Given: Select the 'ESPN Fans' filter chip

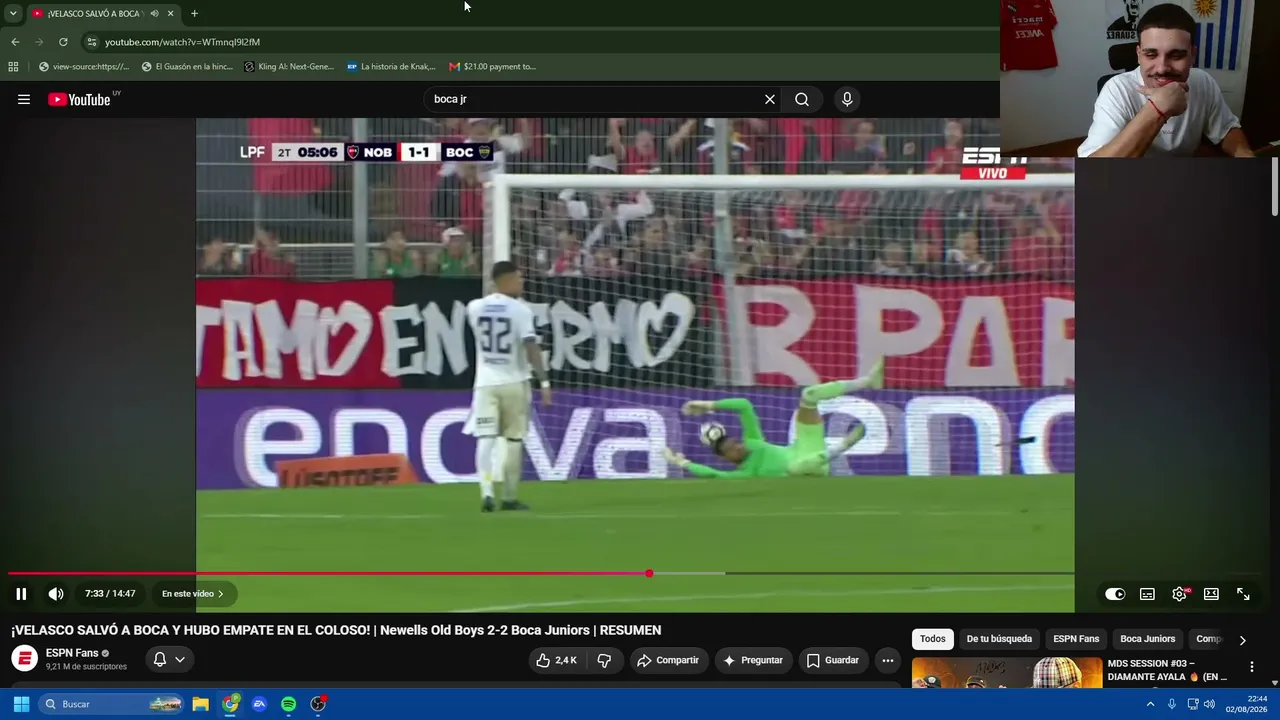Looking at the screenshot, I should click(x=1076, y=639).
